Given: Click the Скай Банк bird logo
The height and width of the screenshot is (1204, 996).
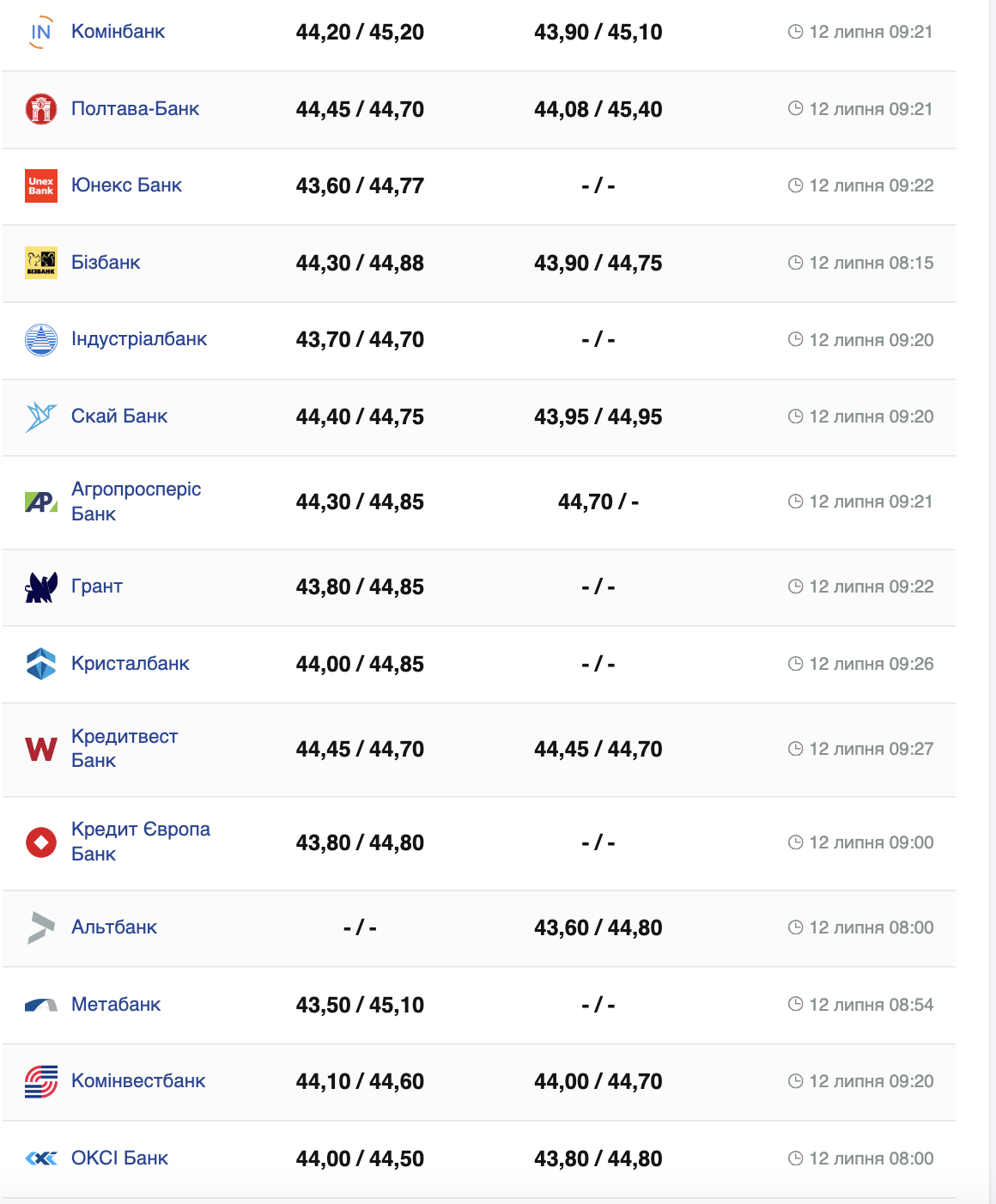Looking at the screenshot, I should (40, 417).
